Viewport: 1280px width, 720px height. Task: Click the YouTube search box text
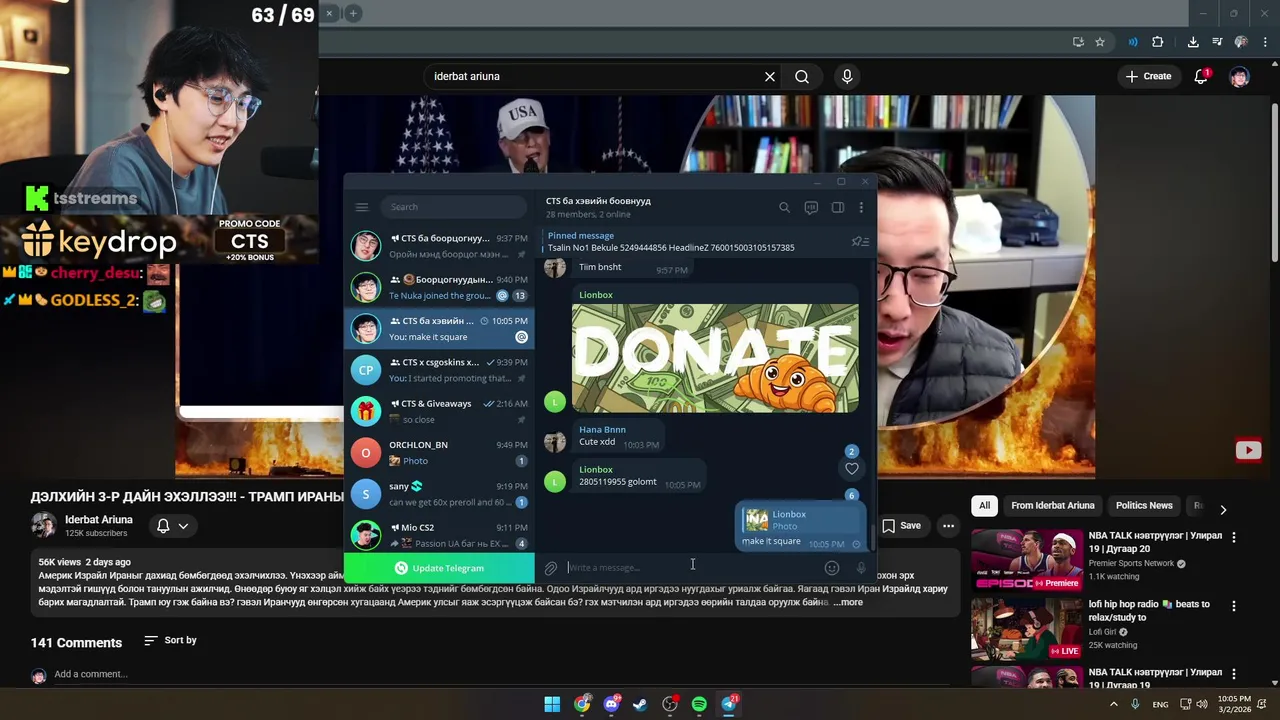tap(467, 76)
